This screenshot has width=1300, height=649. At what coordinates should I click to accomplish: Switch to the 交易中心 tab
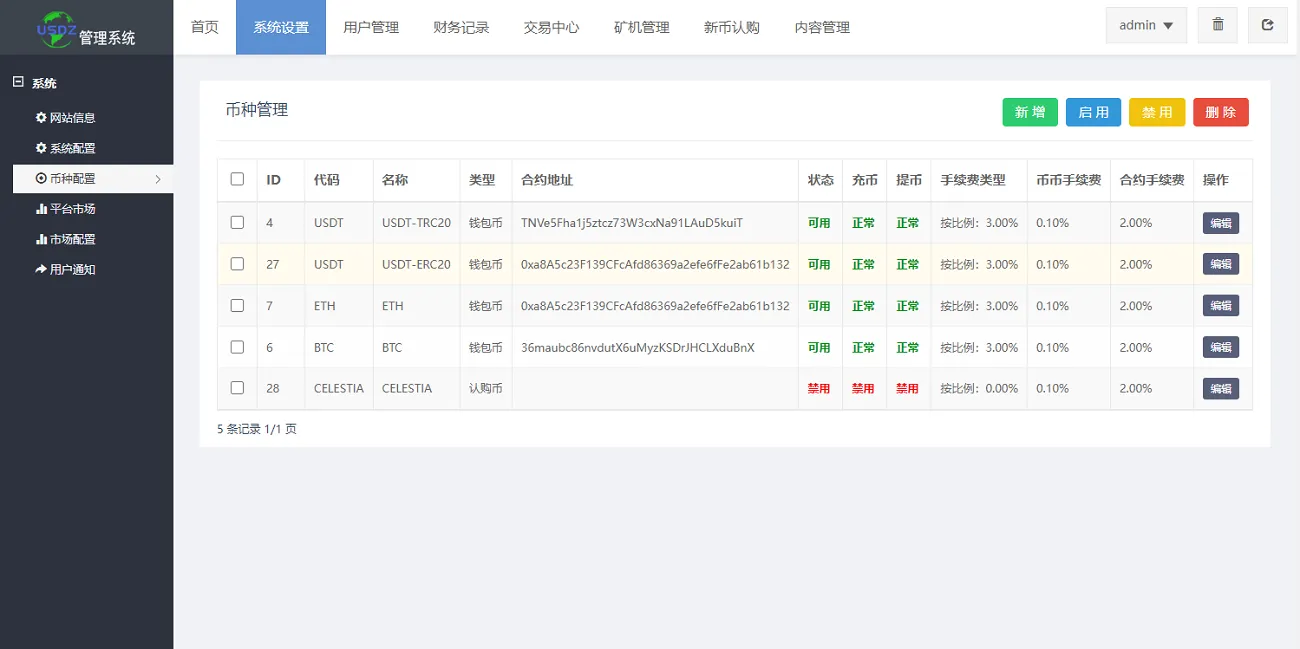coord(550,27)
